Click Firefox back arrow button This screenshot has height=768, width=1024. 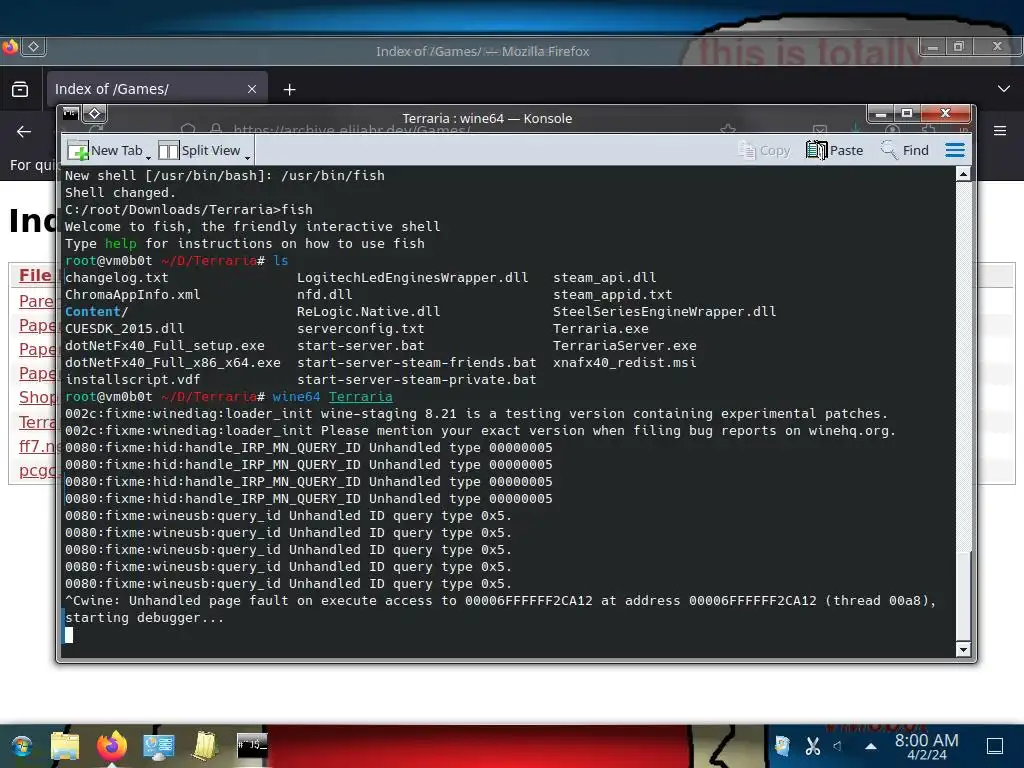(24, 131)
